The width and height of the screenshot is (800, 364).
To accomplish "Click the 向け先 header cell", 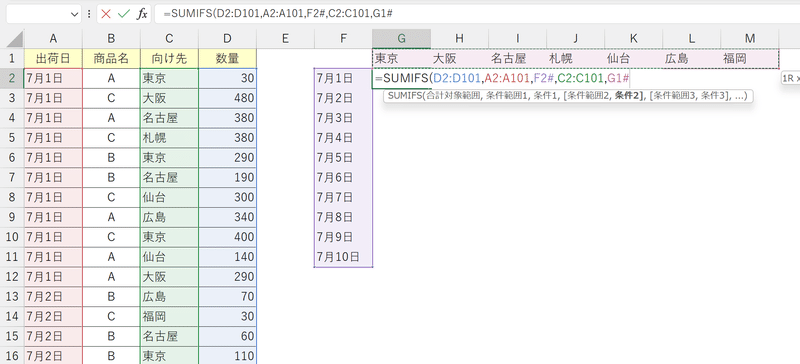I will coord(169,59).
